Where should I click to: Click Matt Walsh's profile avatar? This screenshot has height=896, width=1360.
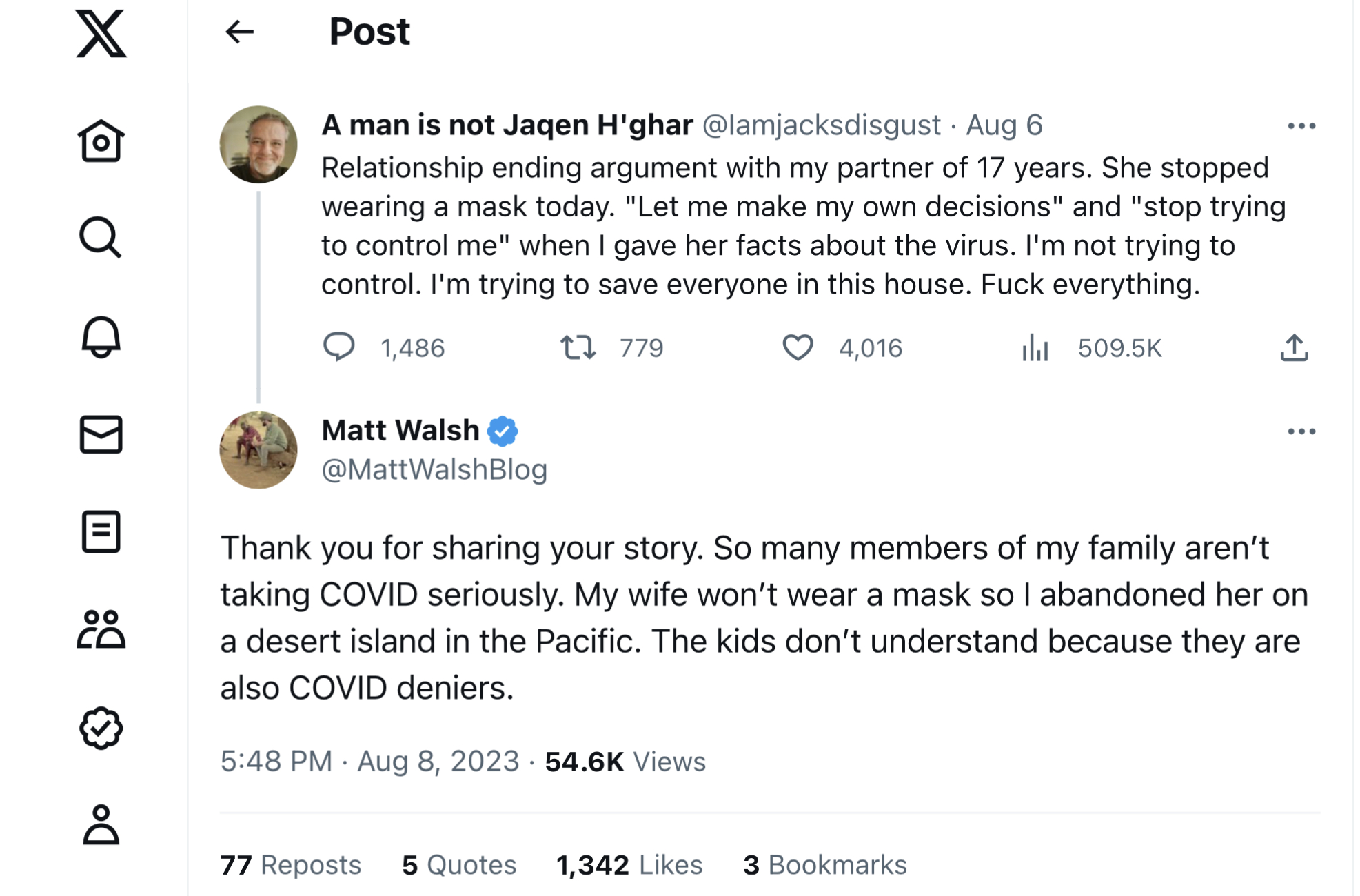[258, 450]
